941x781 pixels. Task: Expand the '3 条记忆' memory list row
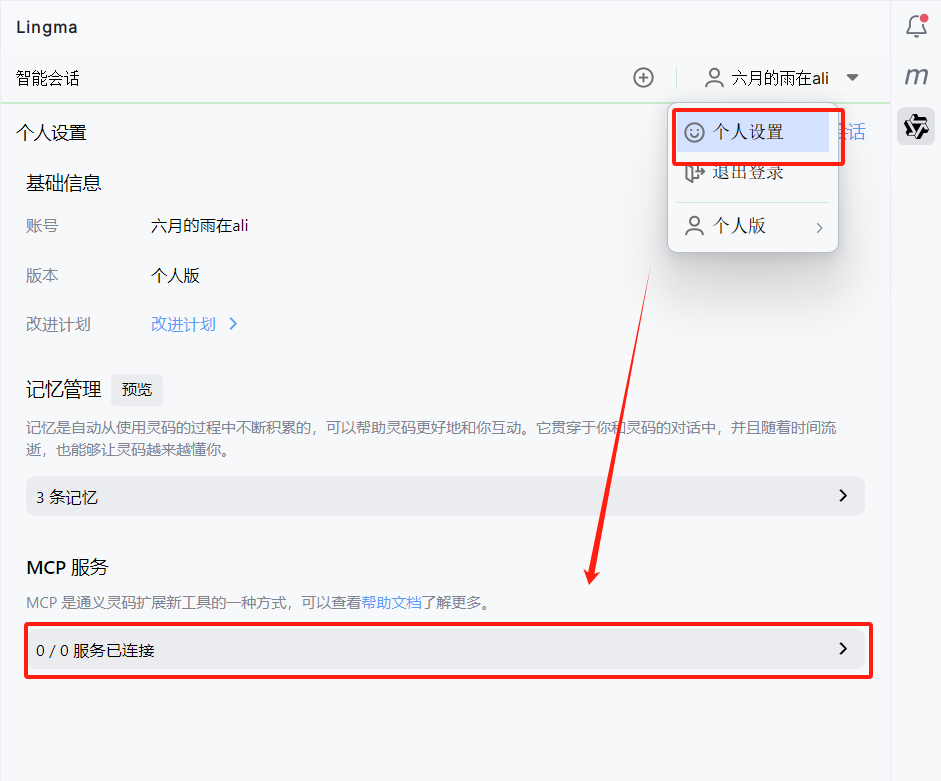[x=445, y=496]
